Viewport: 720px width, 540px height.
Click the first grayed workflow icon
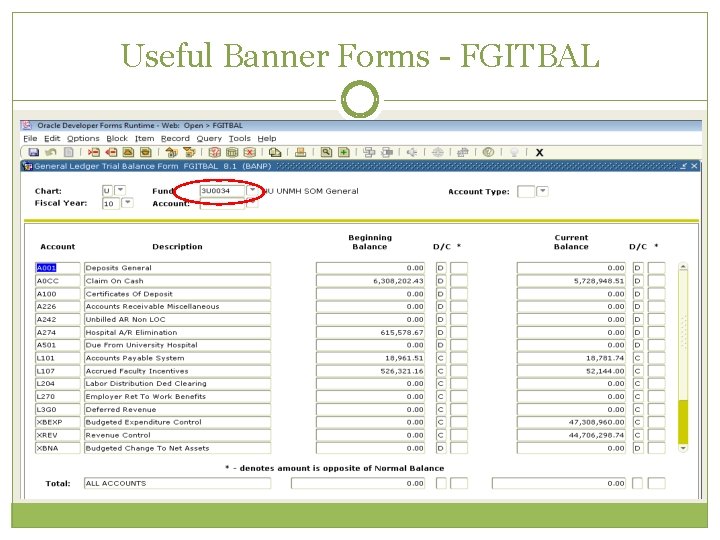click(369, 152)
